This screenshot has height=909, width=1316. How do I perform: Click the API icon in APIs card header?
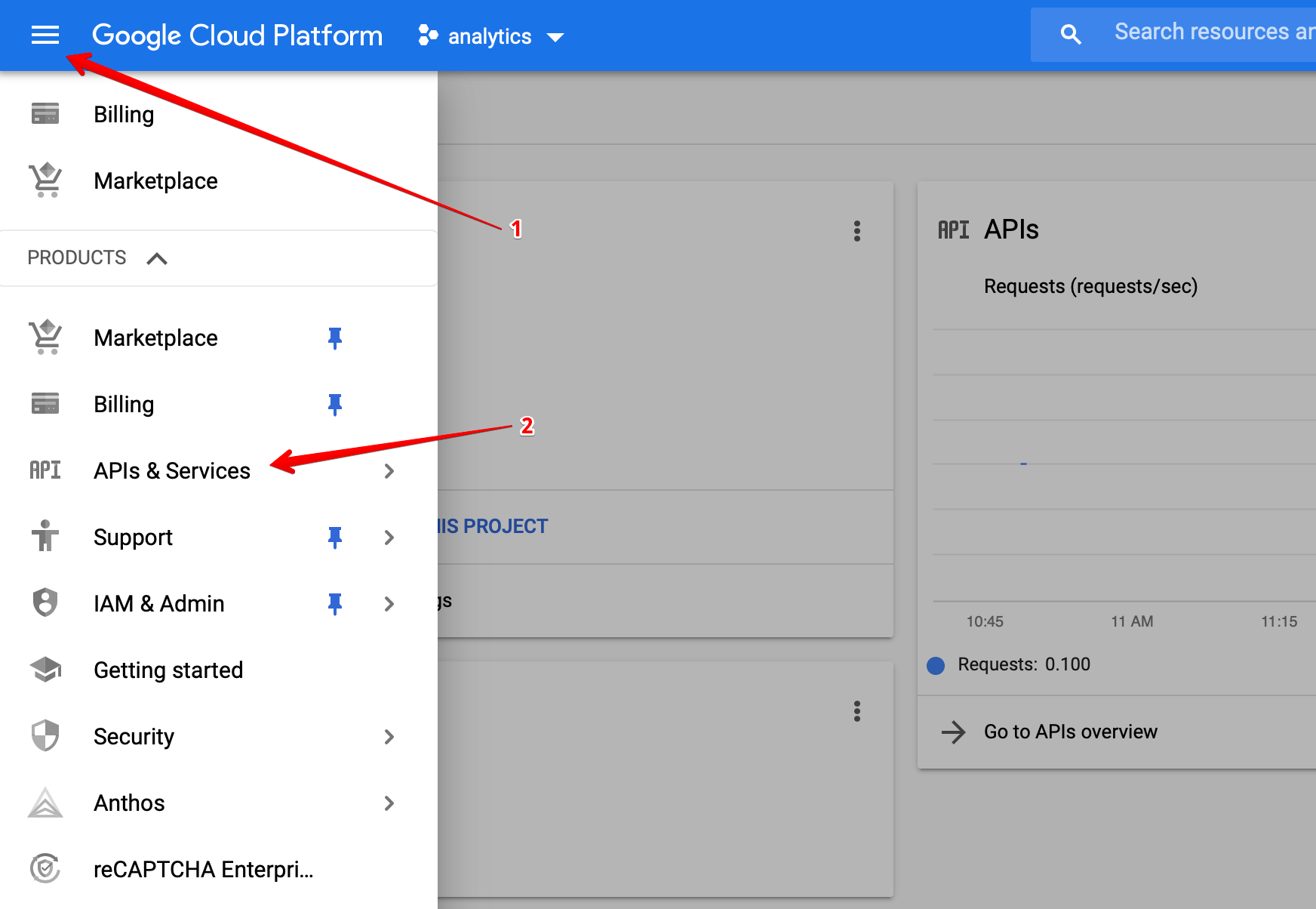954,230
